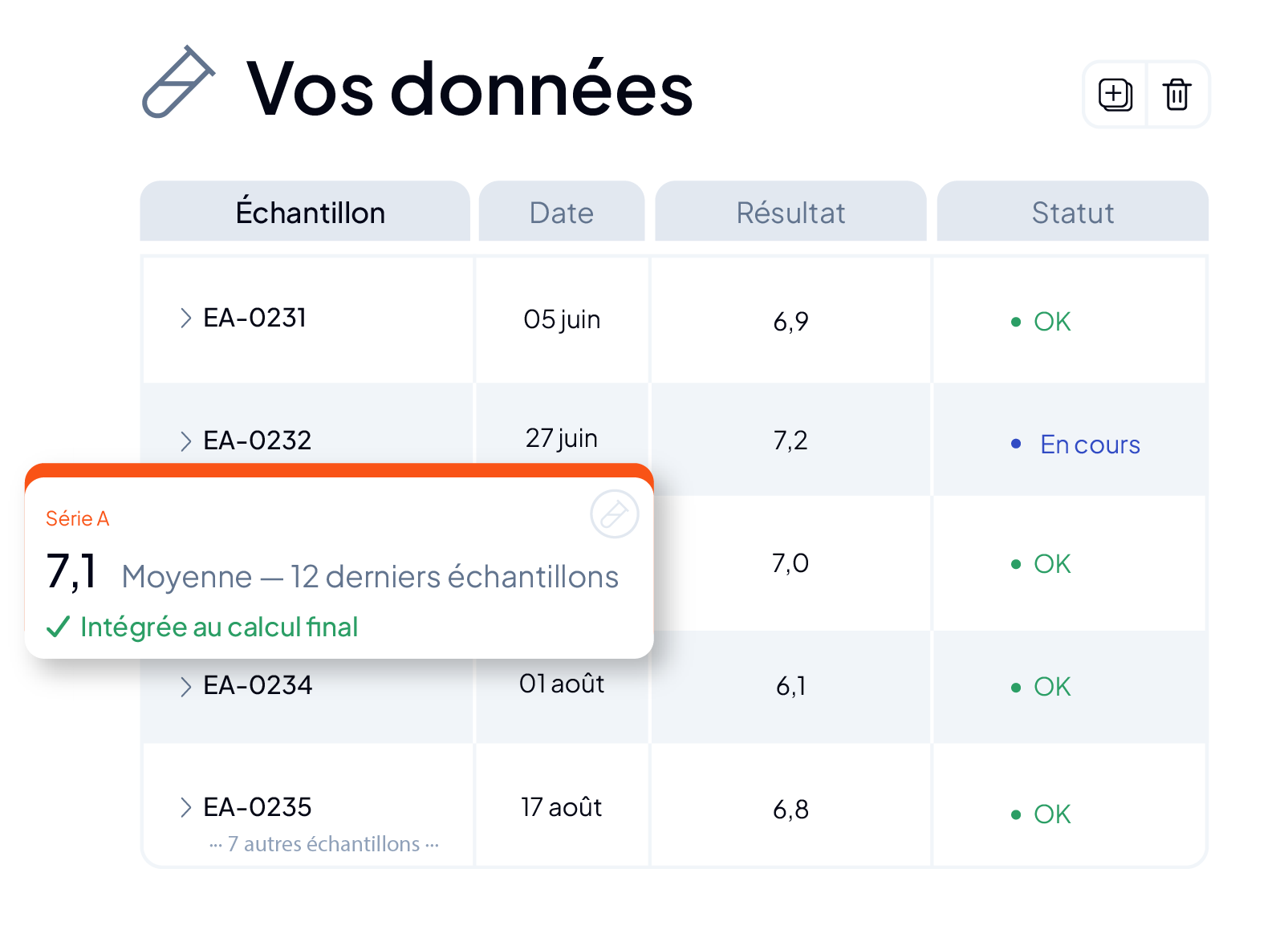The image size is (1288, 950).
Task: Expand row EA-0235 chevron
Action: tap(186, 807)
